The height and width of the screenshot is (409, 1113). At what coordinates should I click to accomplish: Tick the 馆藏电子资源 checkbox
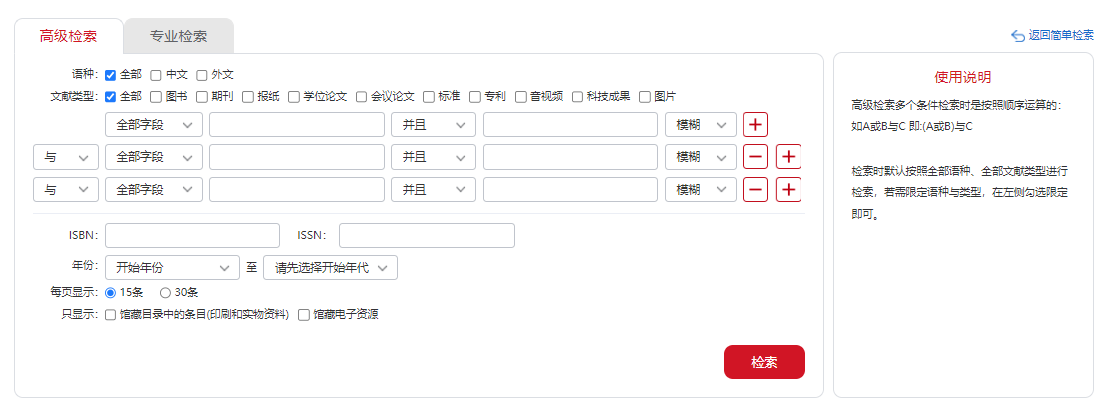(304, 315)
